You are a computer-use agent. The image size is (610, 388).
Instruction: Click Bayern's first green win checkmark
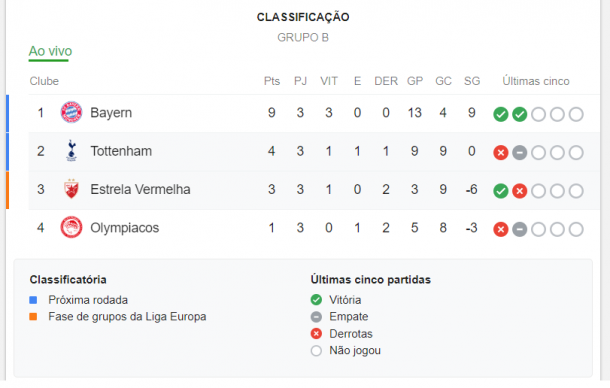[501, 114]
